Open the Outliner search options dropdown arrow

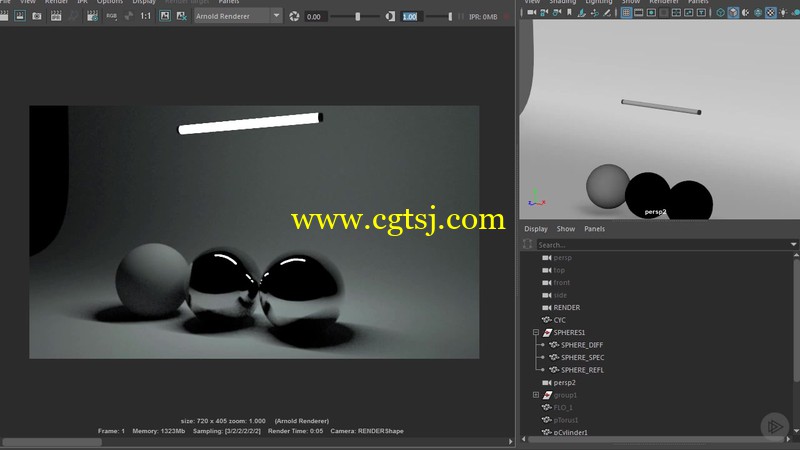793,244
